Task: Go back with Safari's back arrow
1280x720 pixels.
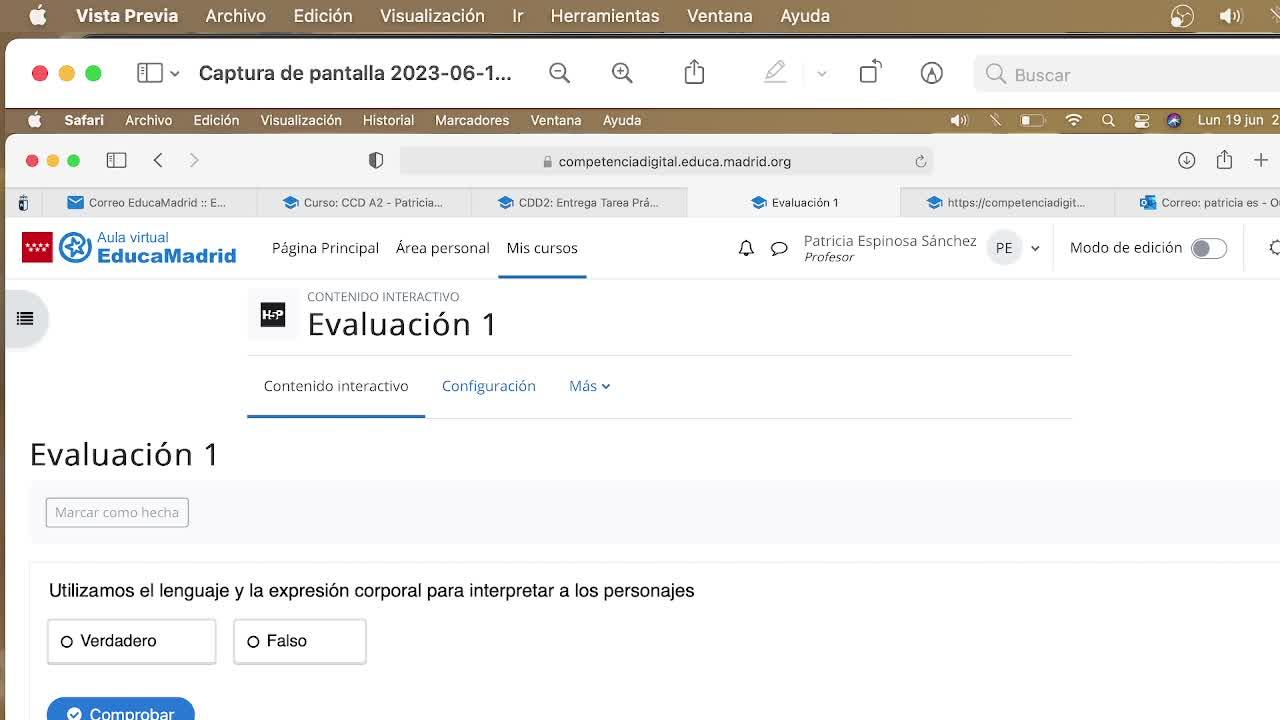Action: (158, 160)
